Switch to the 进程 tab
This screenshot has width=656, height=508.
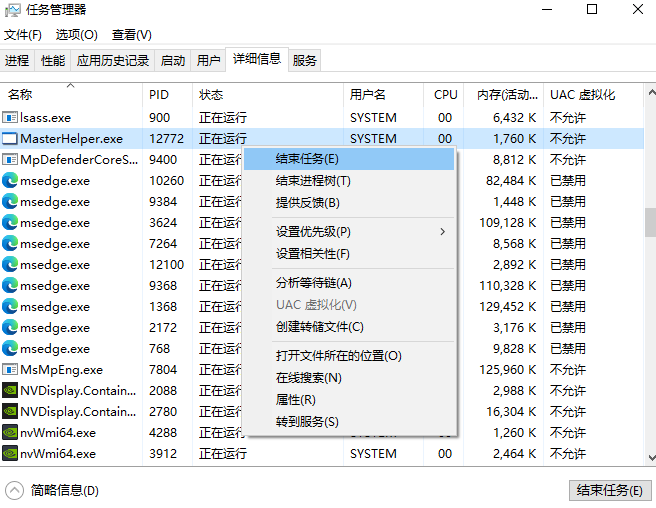[17, 61]
